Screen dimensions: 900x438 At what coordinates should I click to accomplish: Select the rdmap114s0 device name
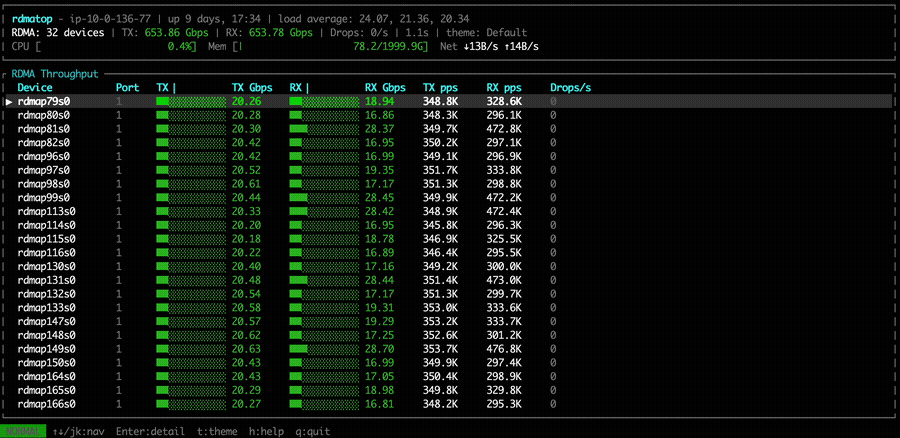pos(46,226)
